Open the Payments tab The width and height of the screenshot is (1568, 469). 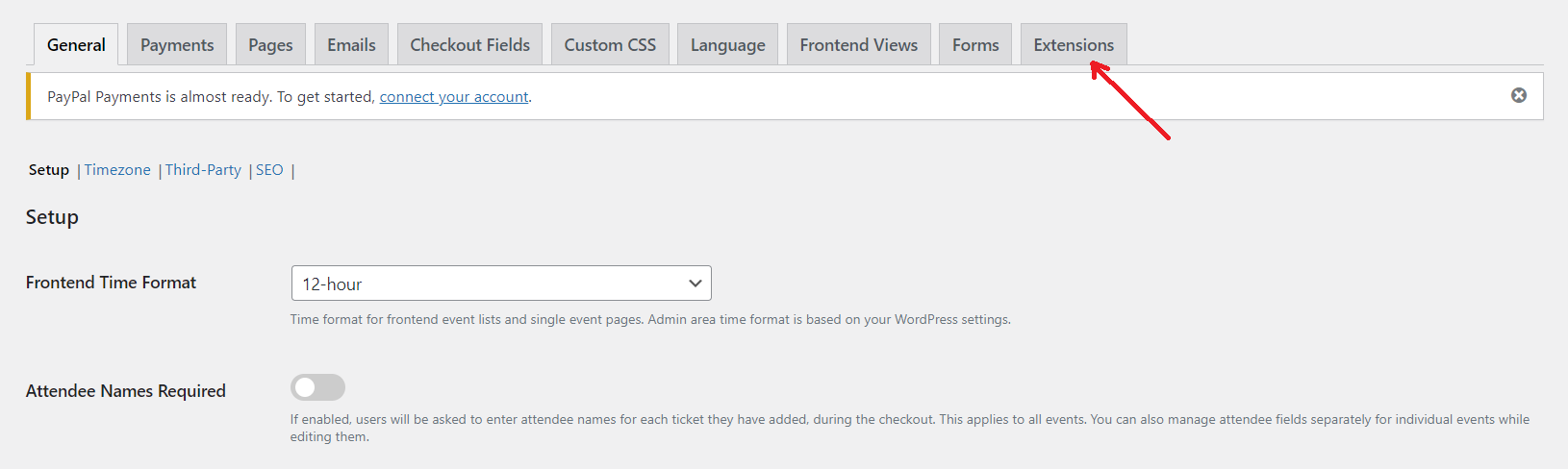coord(177,45)
